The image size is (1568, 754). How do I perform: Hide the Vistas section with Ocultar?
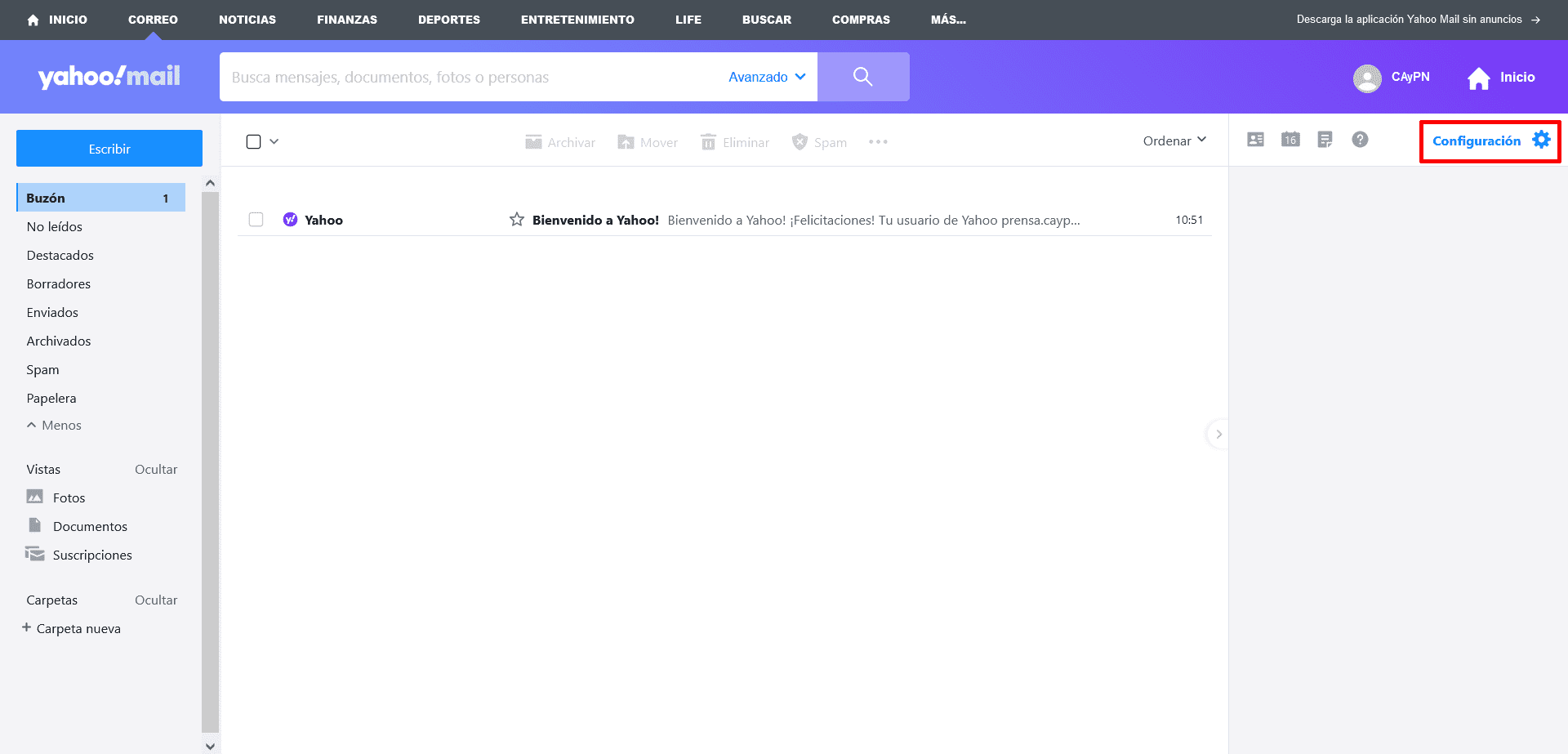pyautogui.click(x=156, y=469)
